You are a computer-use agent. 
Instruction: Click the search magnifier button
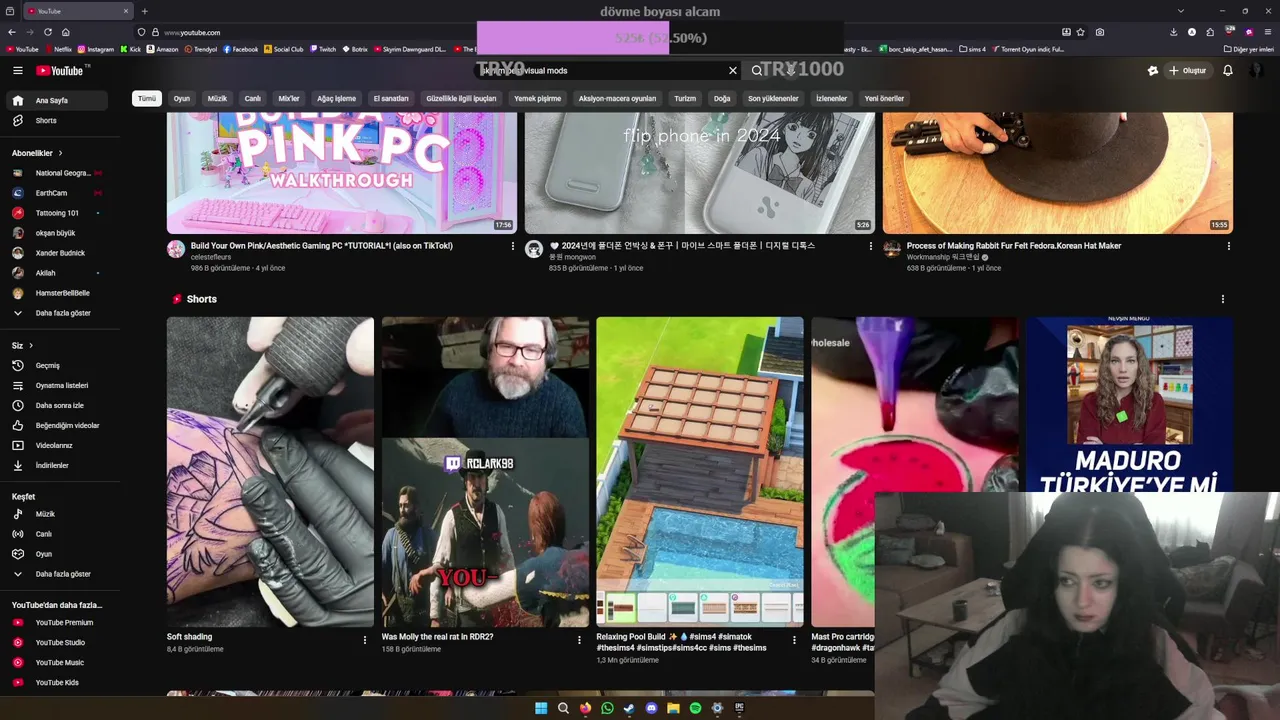pyautogui.click(x=757, y=71)
